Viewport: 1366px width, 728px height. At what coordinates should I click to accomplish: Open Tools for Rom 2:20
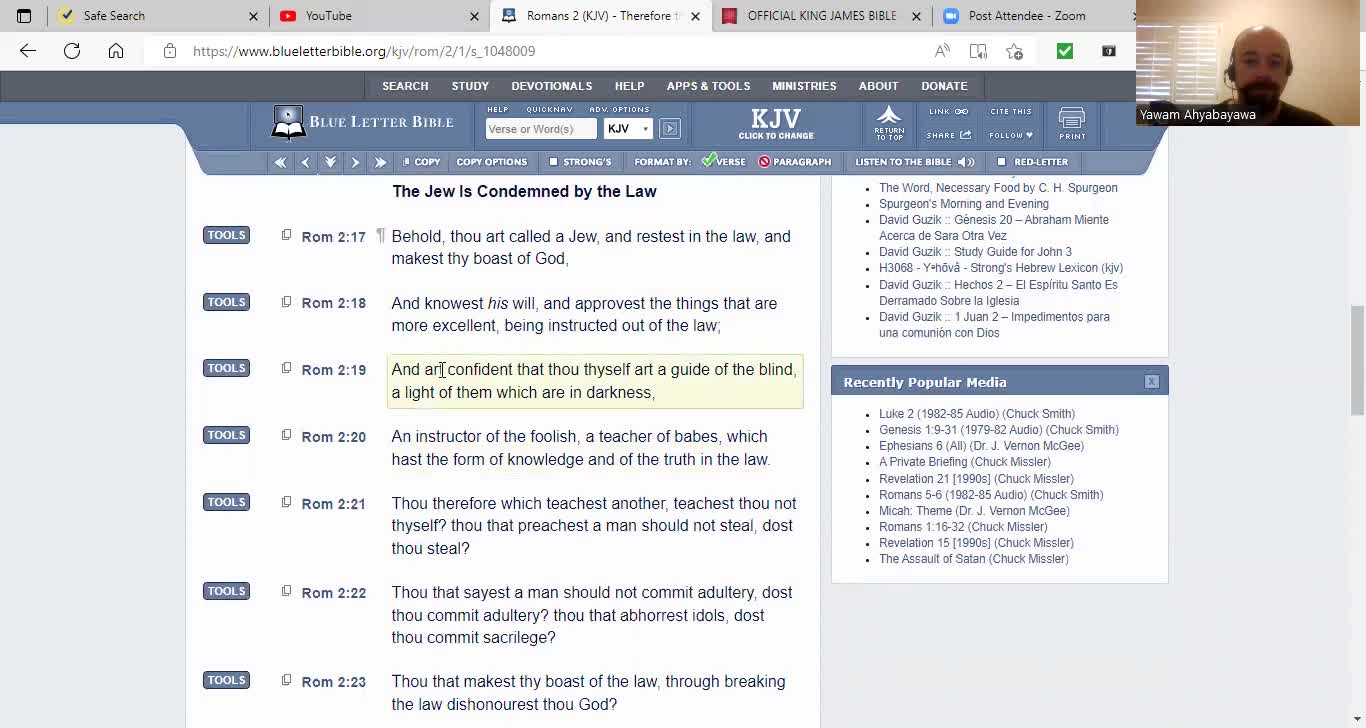coord(226,435)
